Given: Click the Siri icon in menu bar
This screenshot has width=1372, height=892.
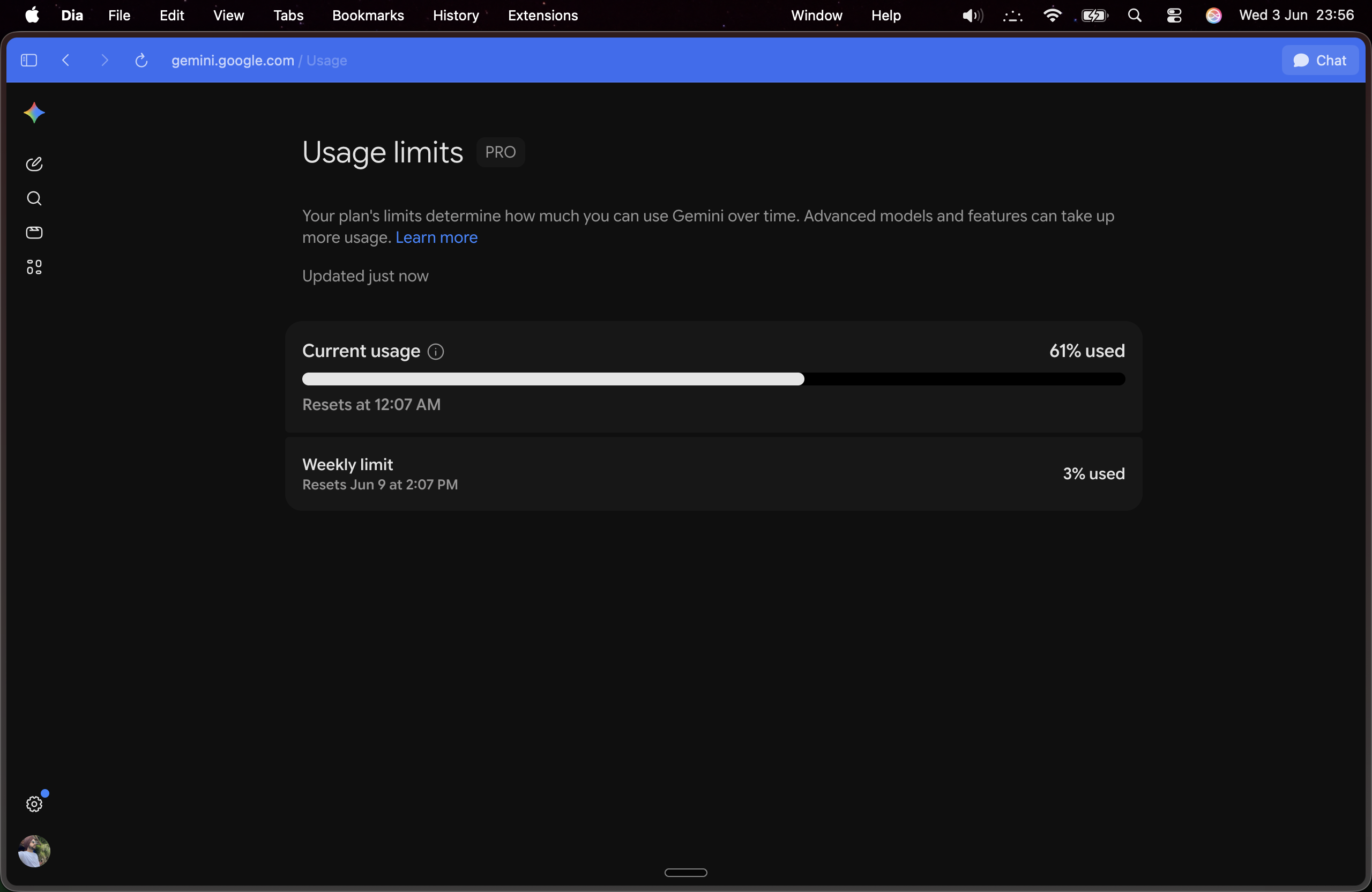Looking at the screenshot, I should coord(1213,16).
